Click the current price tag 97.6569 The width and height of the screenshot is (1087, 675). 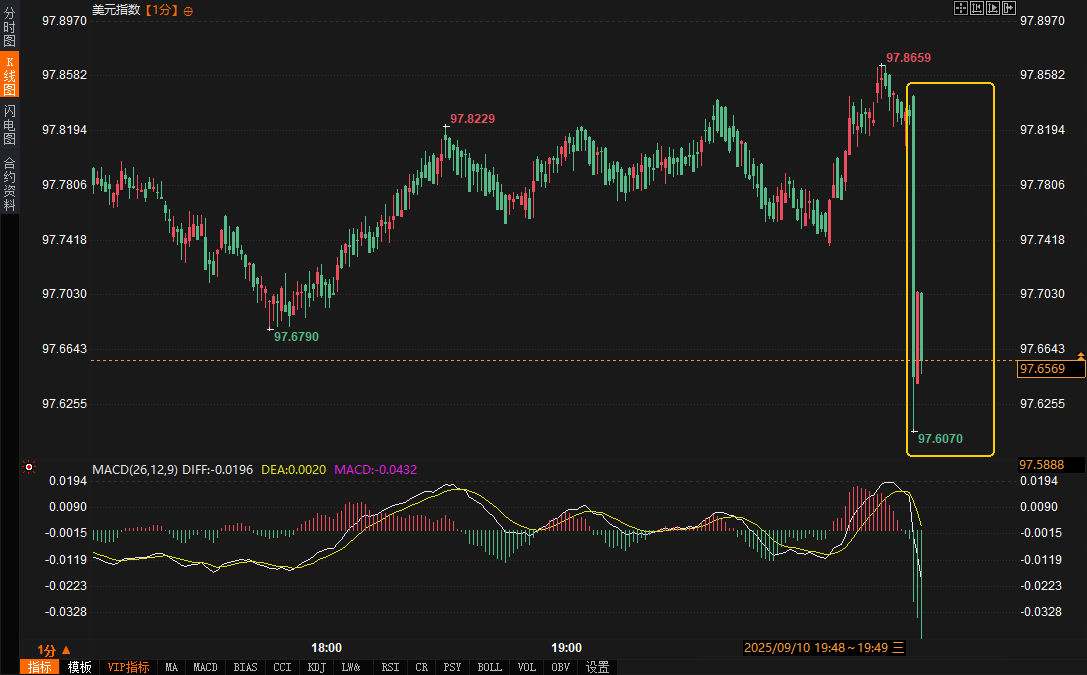coord(1051,369)
